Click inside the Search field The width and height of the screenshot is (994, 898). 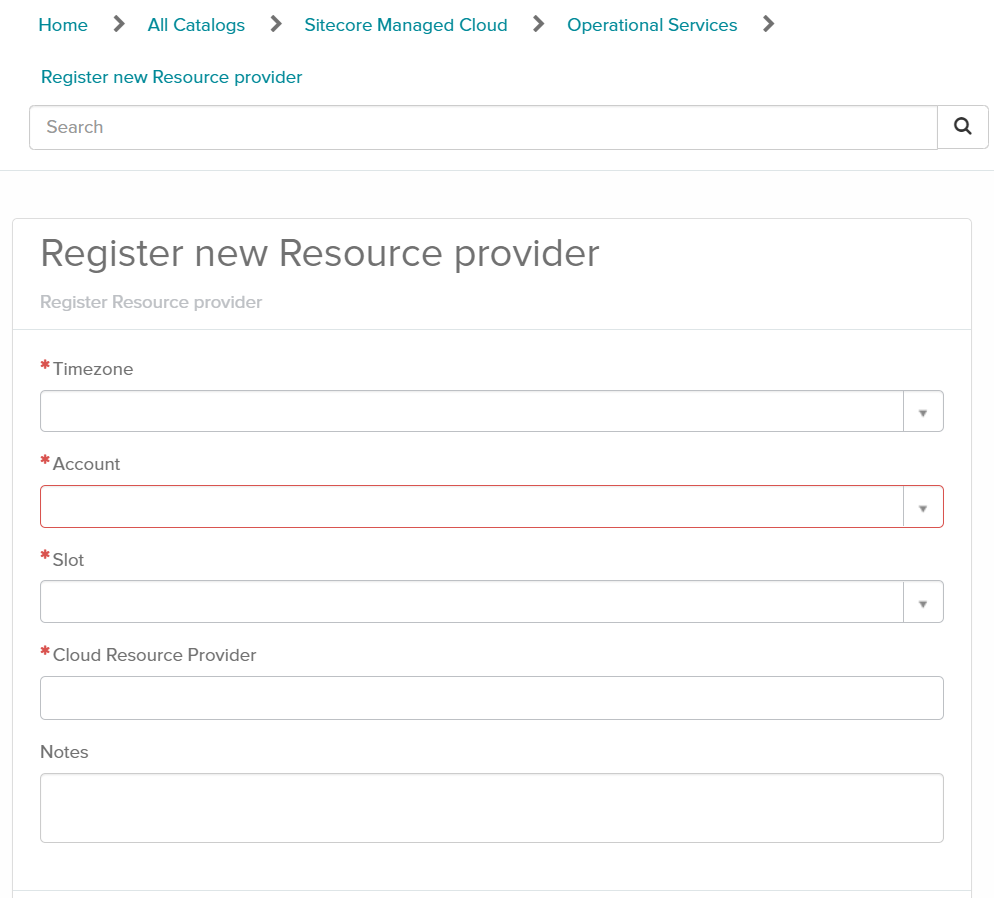[x=400, y=127]
